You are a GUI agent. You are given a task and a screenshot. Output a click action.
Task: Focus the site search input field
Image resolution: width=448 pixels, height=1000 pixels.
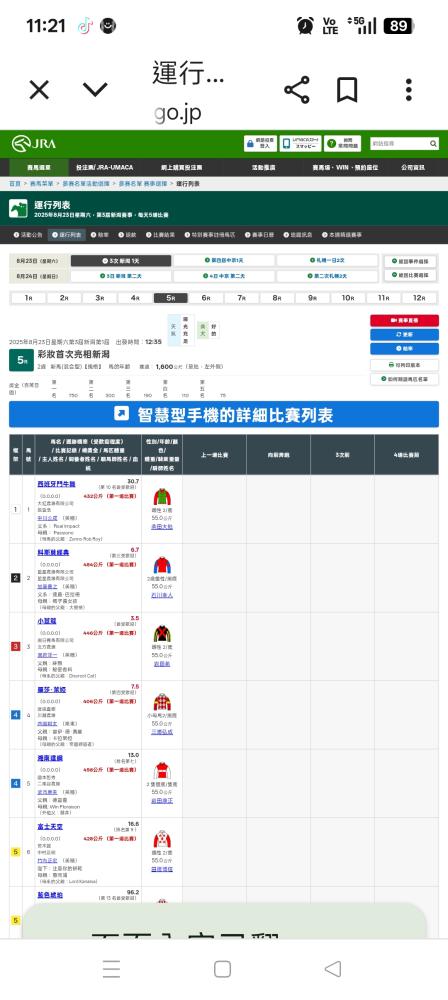tap(398, 144)
